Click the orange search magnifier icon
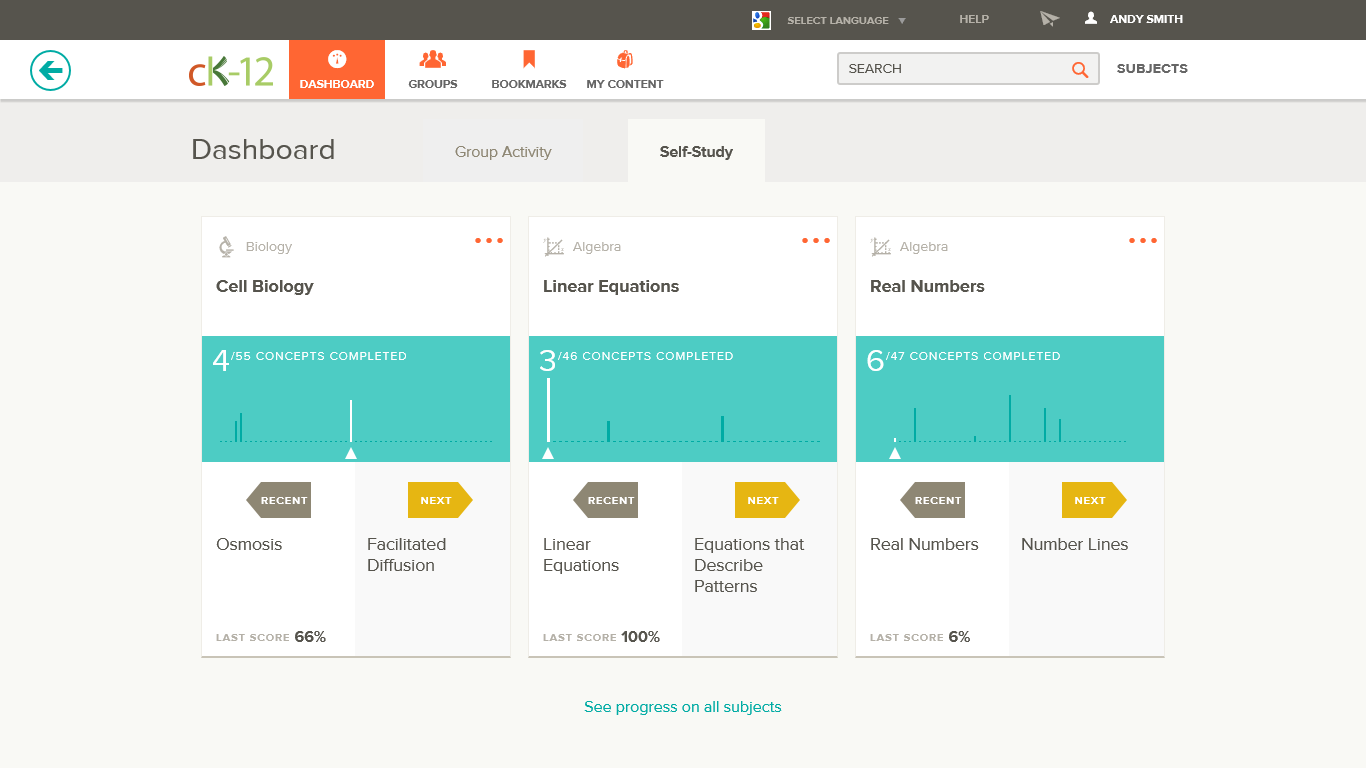 1079,69
